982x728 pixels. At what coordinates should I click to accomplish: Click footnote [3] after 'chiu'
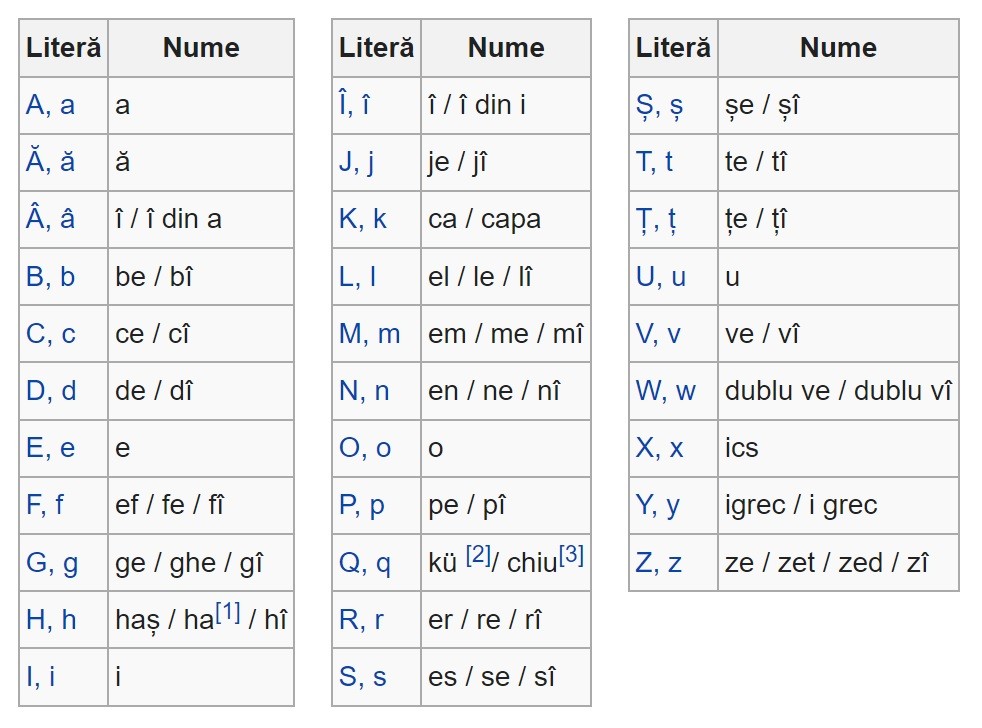tap(571, 555)
